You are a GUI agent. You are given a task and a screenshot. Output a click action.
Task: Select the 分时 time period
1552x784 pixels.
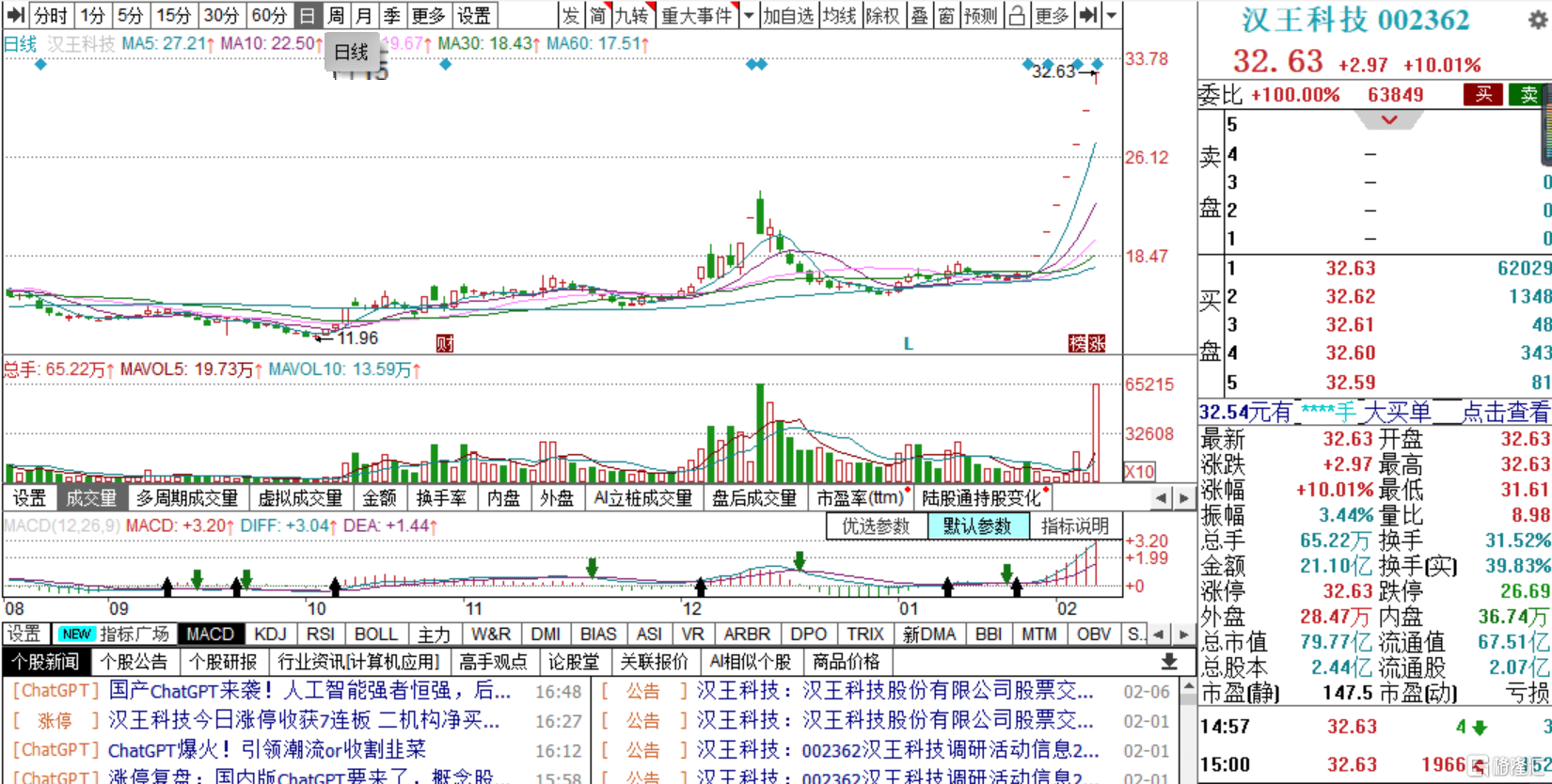(x=51, y=15)
